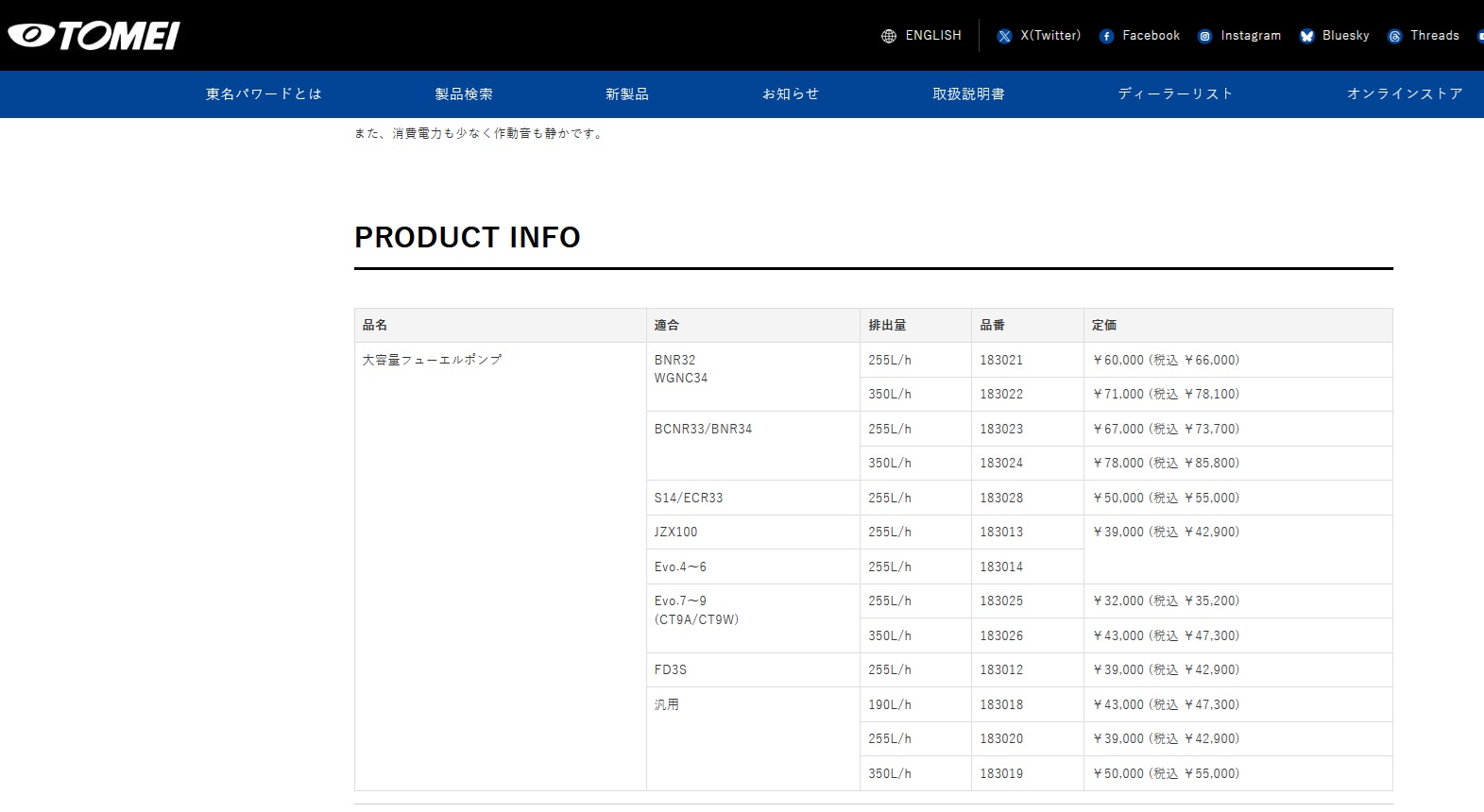The image size is (1484, 812).
Task: Click part number 183028
Action: pos(1001,498)
